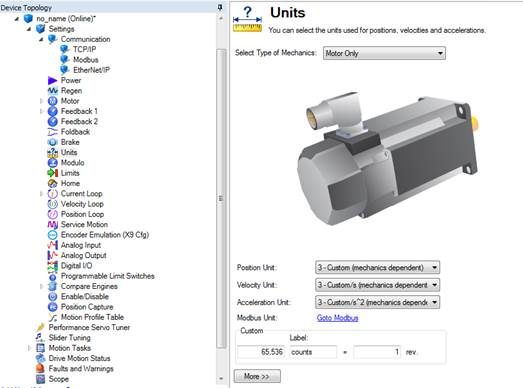Click the topology panel scrollbar thumb
Image resolution: width=523 pixels, height=388 pixels.
coord(221,199)
